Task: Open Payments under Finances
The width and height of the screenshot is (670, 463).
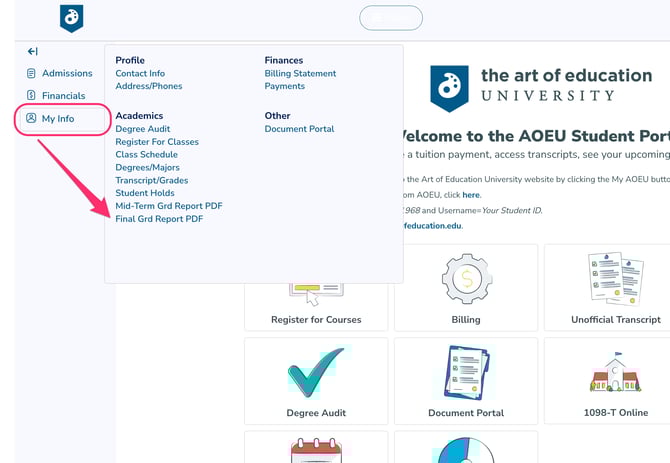Action: (x=285, y=86)
